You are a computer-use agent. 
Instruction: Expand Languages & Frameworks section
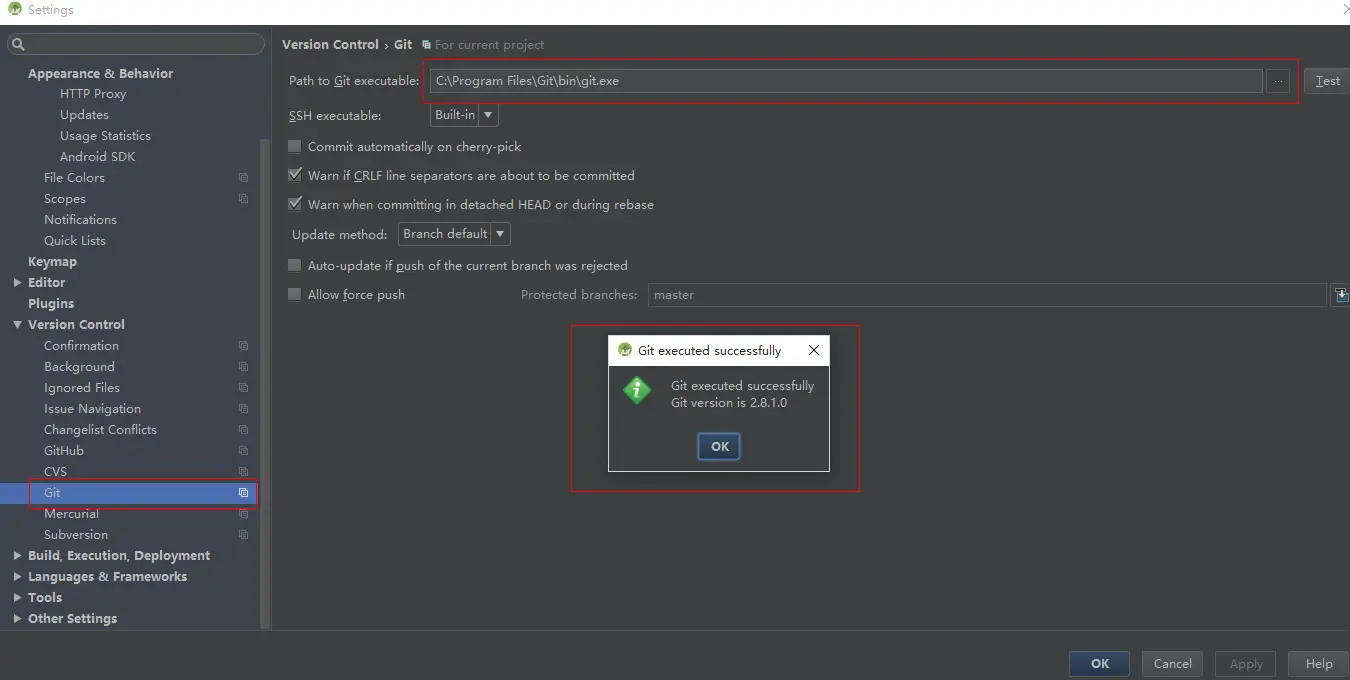click(17, 577)
